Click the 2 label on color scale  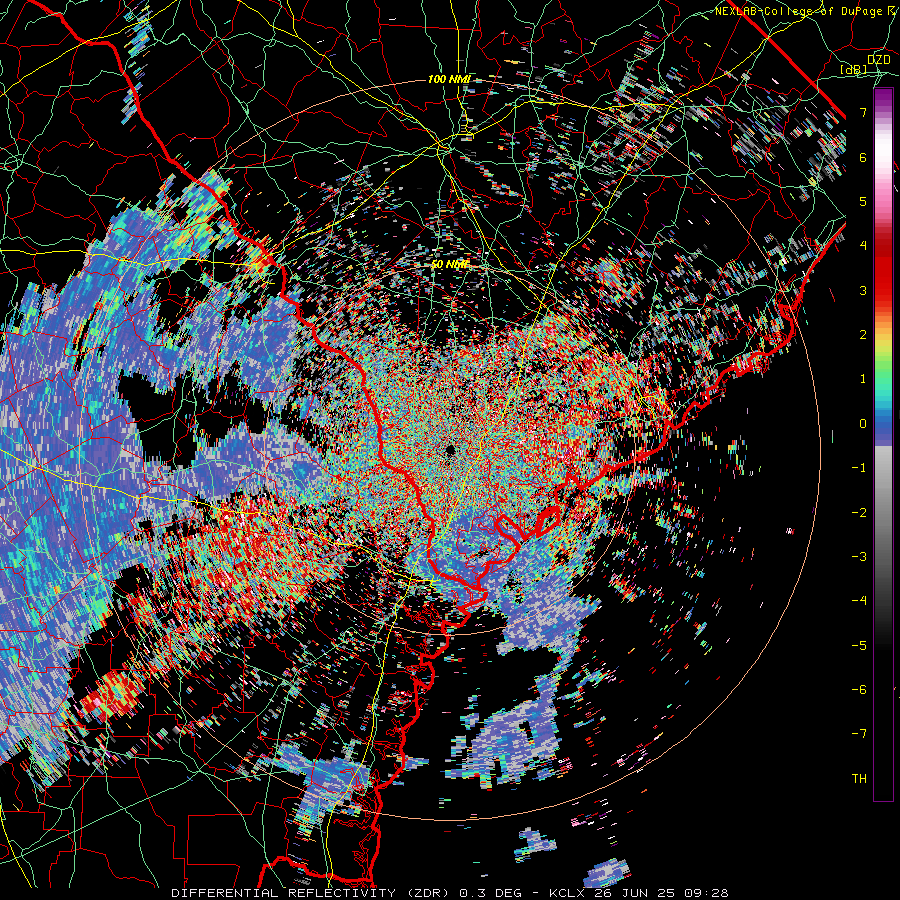coord(863,335)
